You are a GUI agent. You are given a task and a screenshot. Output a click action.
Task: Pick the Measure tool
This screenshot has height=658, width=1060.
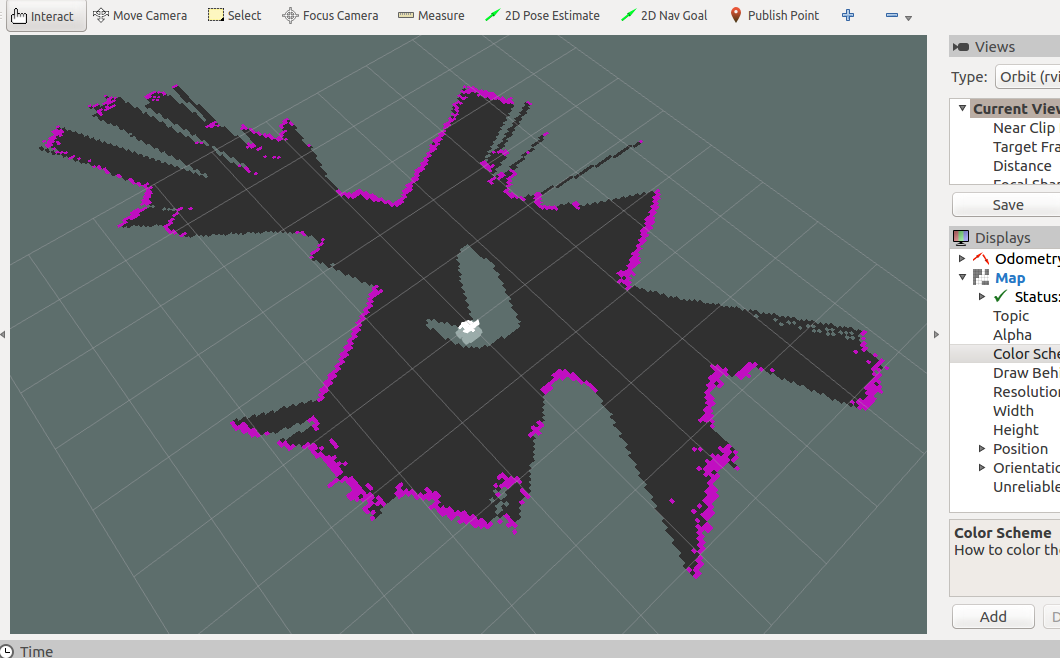pyautogui.click(x=431, y=16)
